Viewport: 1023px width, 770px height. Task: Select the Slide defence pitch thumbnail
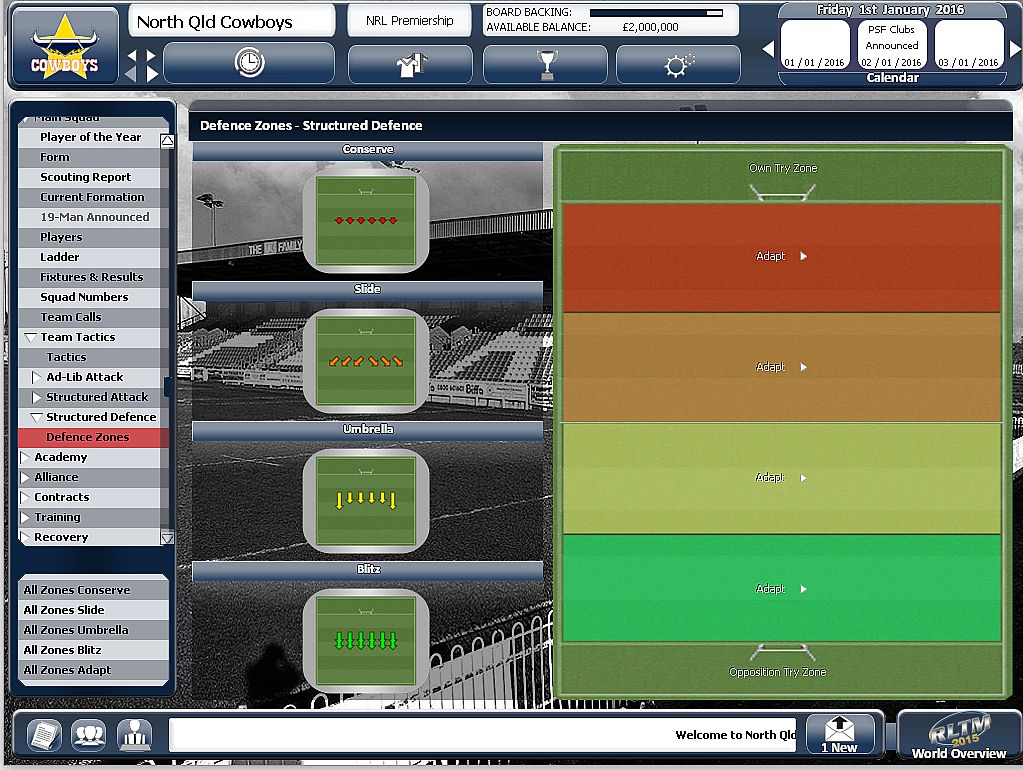coord(366,360)
